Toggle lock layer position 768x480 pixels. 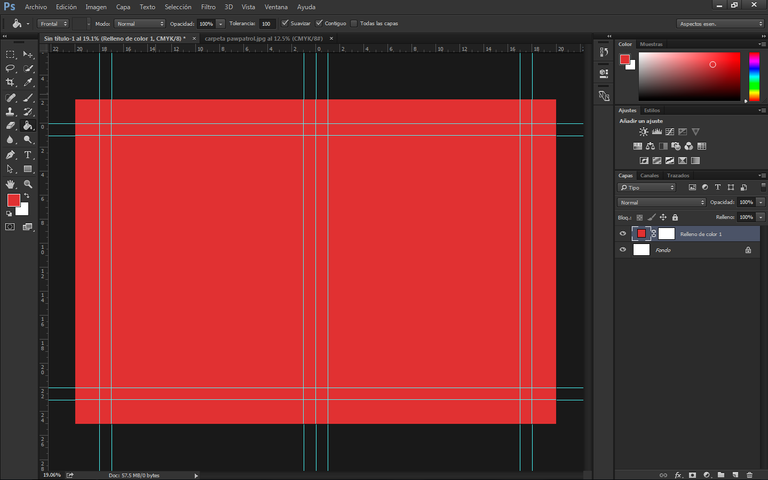(663, 217)
